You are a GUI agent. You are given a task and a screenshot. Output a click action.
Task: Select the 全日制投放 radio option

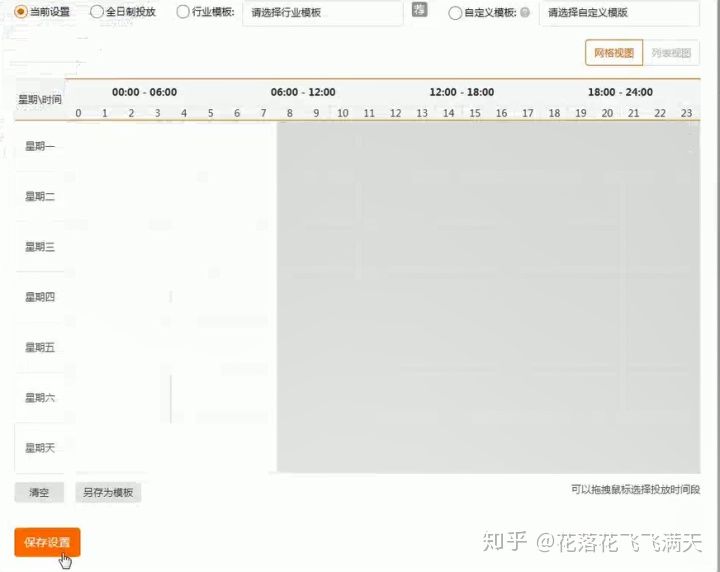pos(97,12)
